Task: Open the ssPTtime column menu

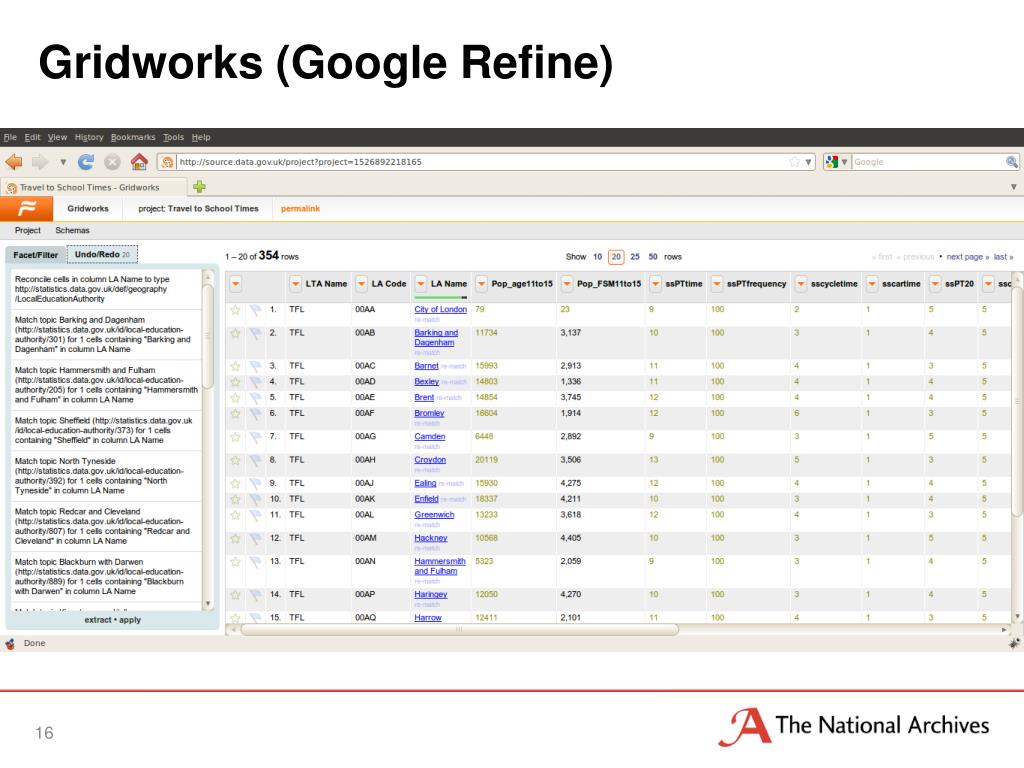Action: point(655,284)
